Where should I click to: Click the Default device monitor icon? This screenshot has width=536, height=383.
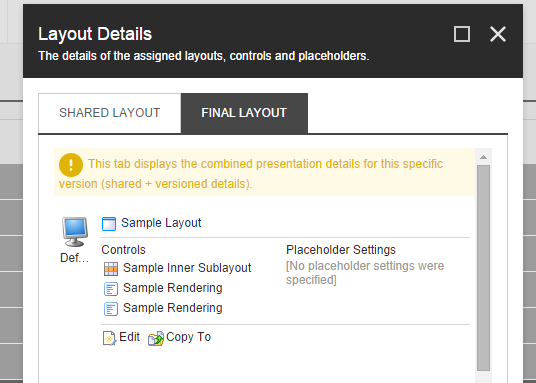(x=75, y=232)
